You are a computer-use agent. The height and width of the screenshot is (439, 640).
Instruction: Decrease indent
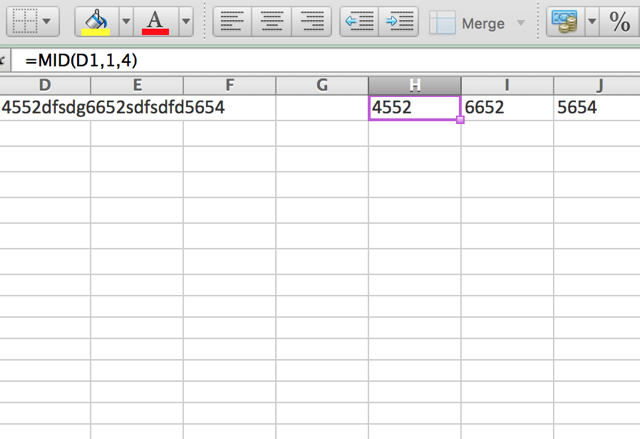(x=359, y=22)
